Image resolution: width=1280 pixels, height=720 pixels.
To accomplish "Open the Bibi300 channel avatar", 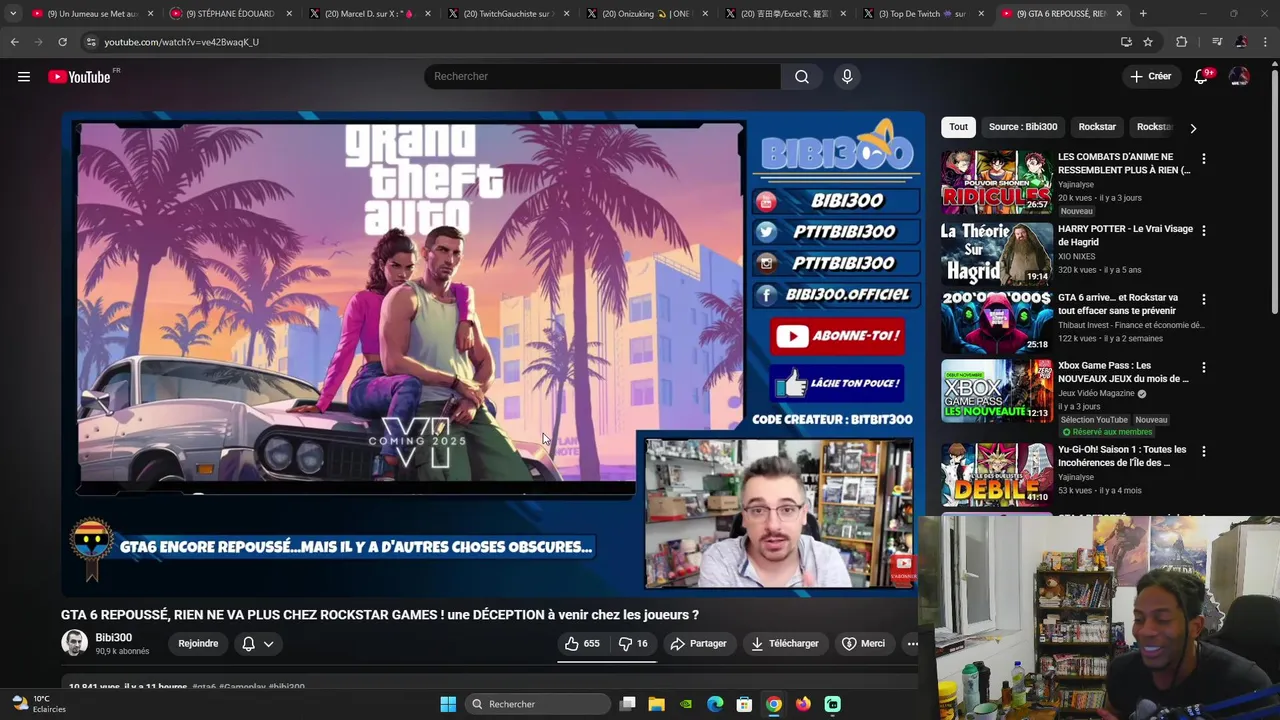I will (x=74, y=643).
